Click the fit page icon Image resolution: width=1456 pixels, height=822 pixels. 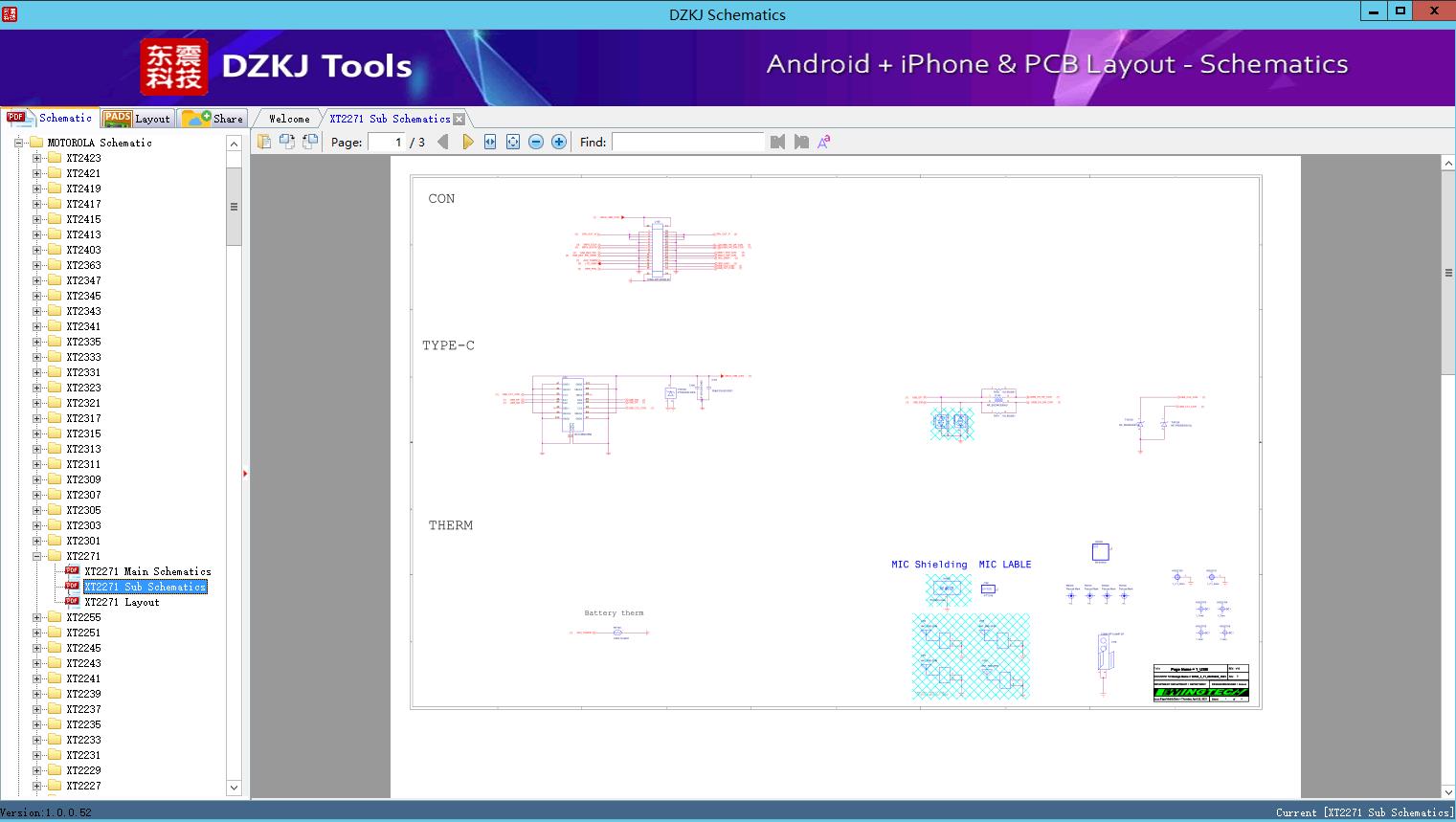tap(513, 142)
